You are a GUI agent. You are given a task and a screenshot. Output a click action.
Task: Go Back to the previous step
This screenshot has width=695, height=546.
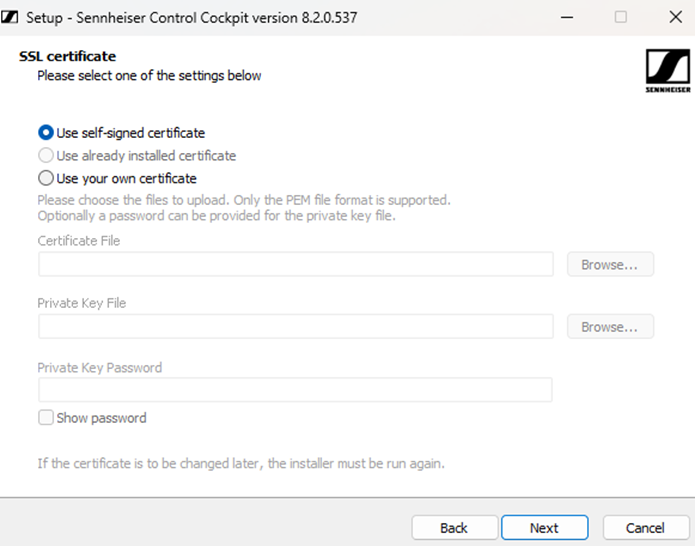pyautogui.click(x=454, y=527)
